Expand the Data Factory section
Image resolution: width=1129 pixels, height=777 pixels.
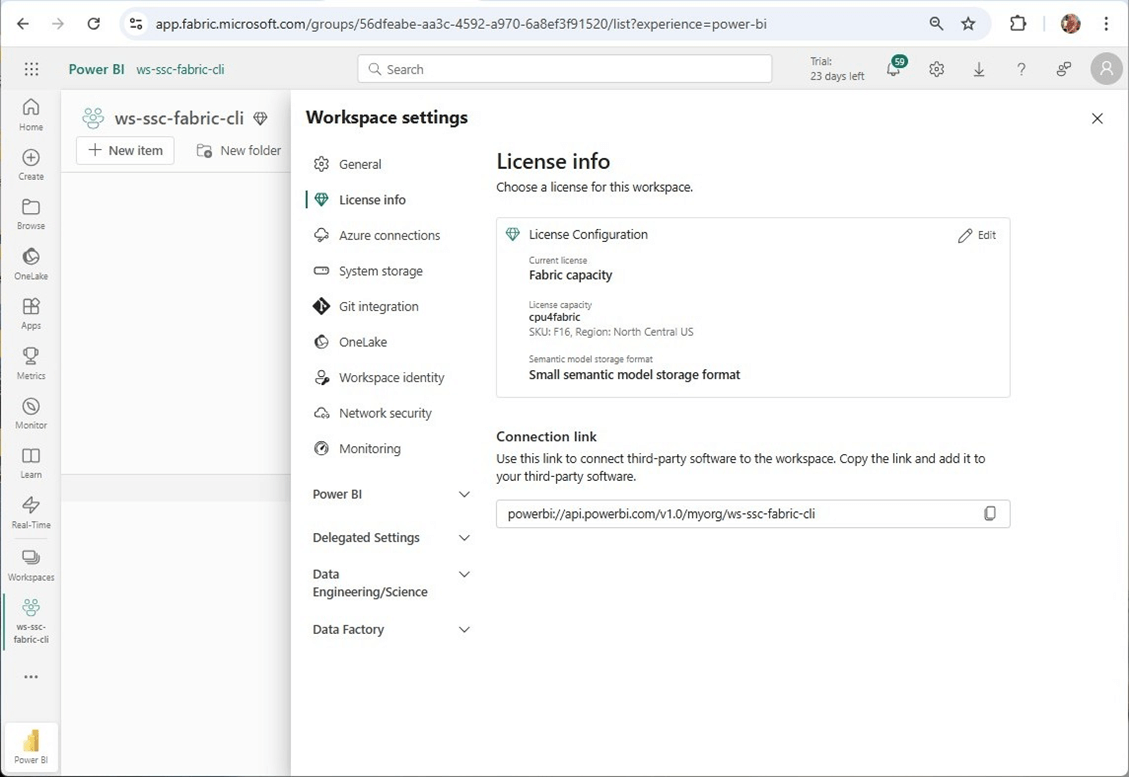click(464, 630)
